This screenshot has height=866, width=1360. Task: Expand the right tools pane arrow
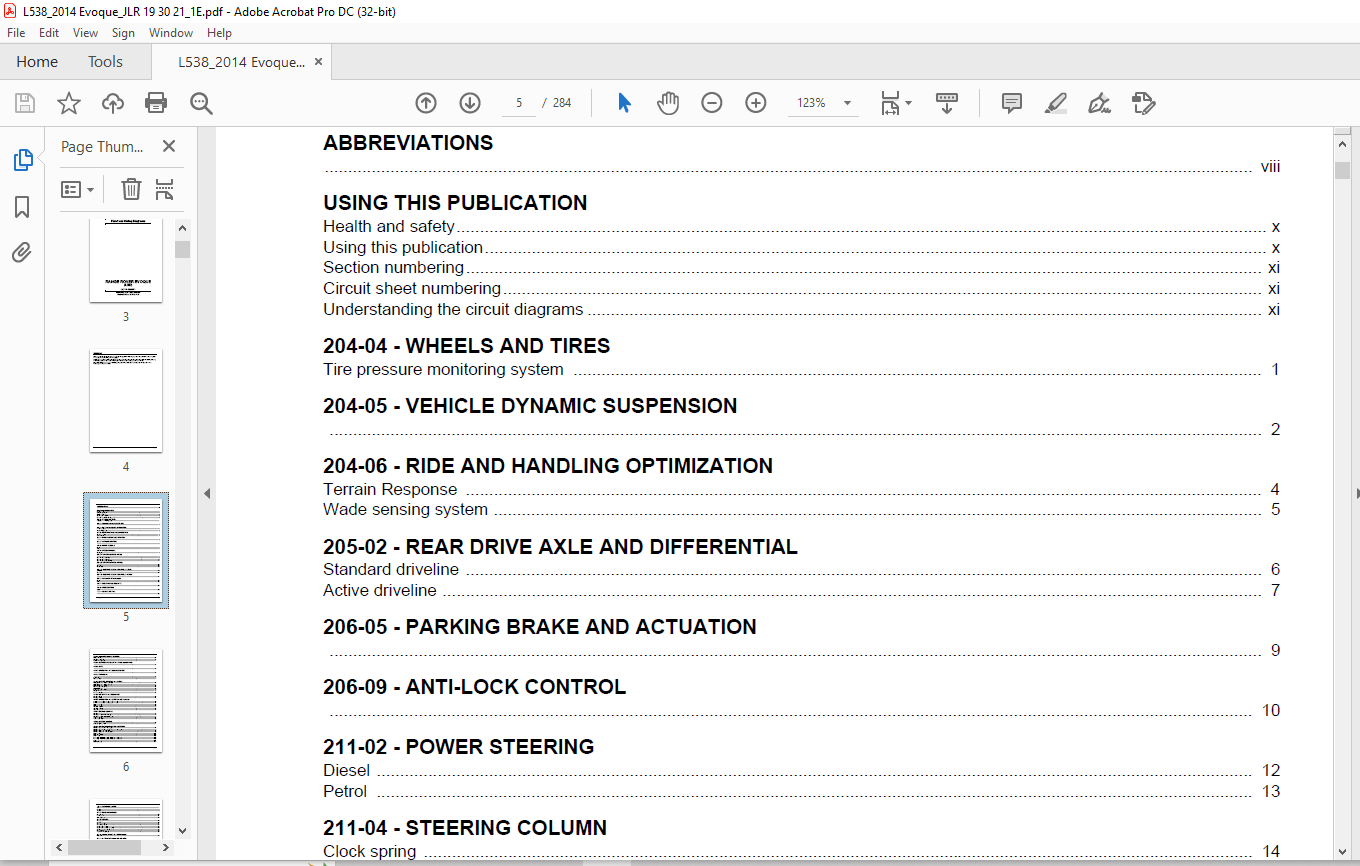(x=1356, y=493)
